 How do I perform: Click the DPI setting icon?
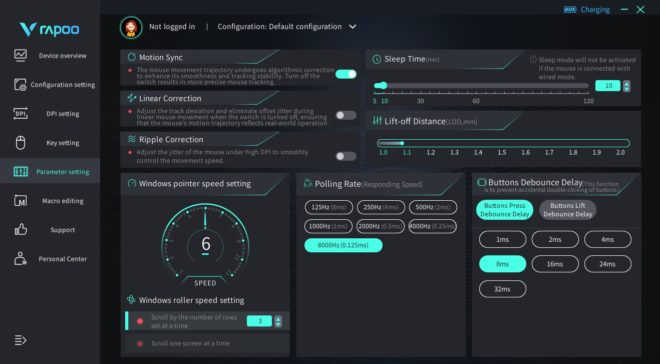pos(20,114)
